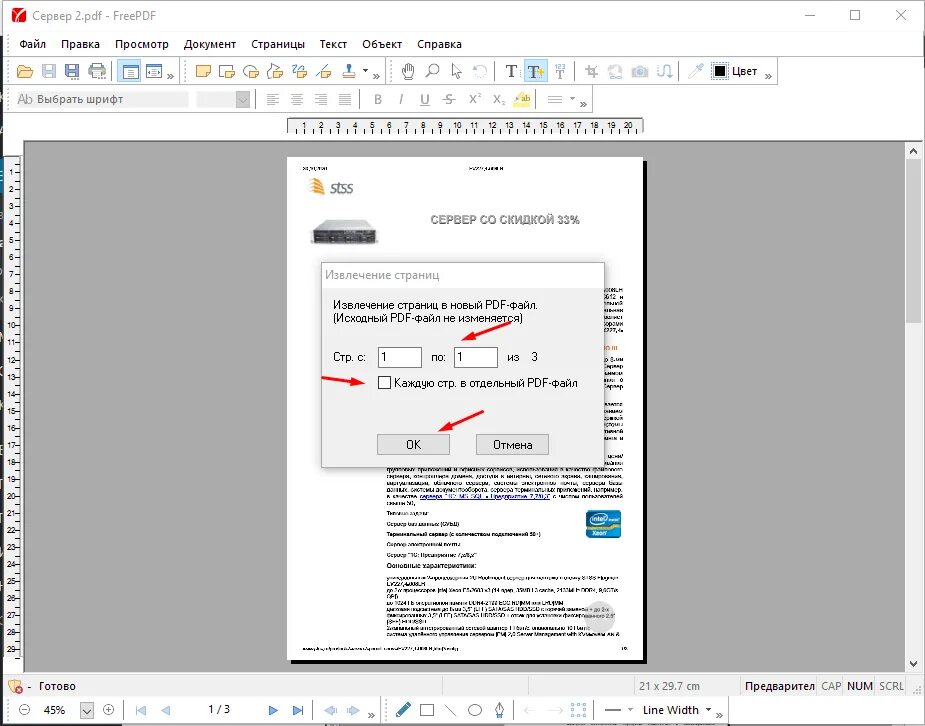Expand the drawing toolbar overflow chevron
This screenshot has width=925, height=726.
point(719,715)
